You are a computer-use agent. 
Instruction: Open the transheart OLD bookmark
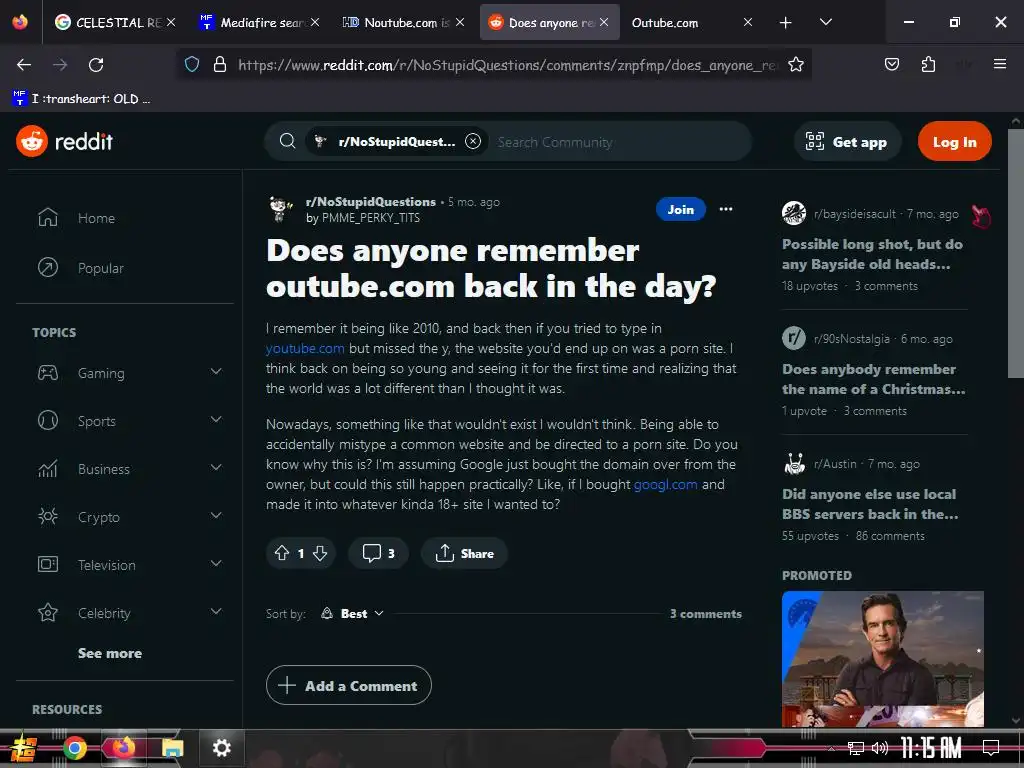pyautogui.click(x=82, y=99)
